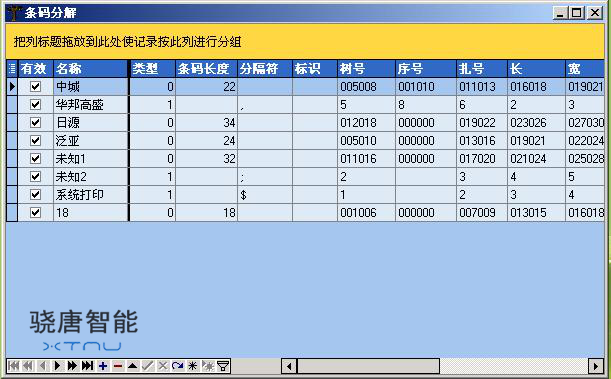Select 条码长度 cell with value 34
The height and width of the screenshot is (379, 611).
tap(207, 122)
